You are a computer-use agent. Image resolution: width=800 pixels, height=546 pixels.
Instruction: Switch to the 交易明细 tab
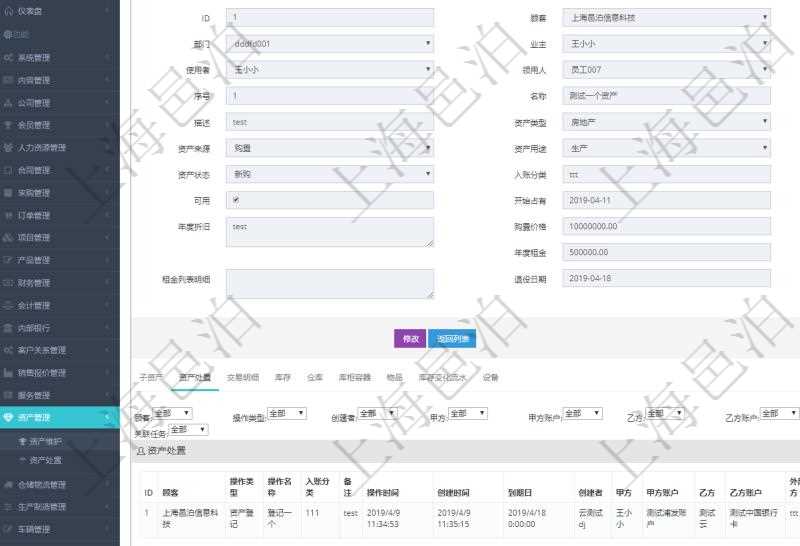tap(243, 378)
